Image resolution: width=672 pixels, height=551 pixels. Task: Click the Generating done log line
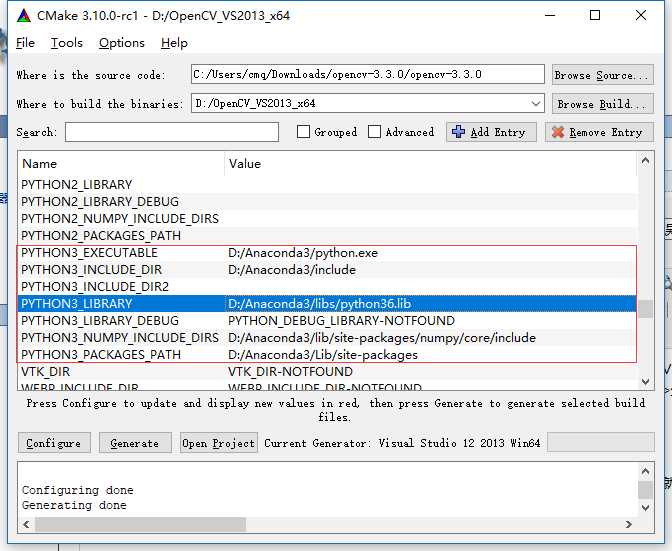coord(74,505)
